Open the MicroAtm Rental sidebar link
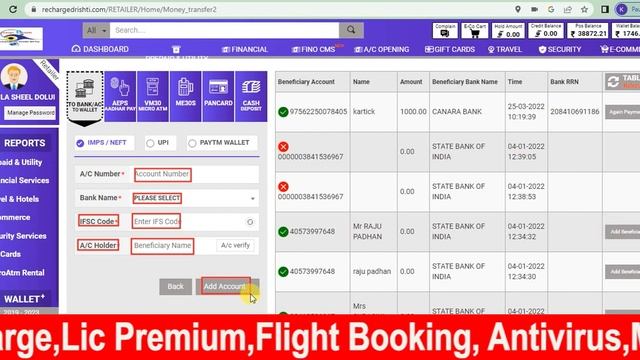 [x=22, y=273]
